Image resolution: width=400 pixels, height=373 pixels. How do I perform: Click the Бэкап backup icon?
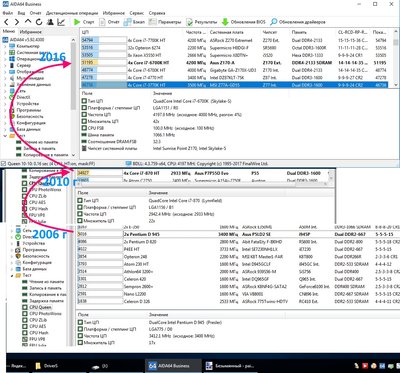click(127, 22)
